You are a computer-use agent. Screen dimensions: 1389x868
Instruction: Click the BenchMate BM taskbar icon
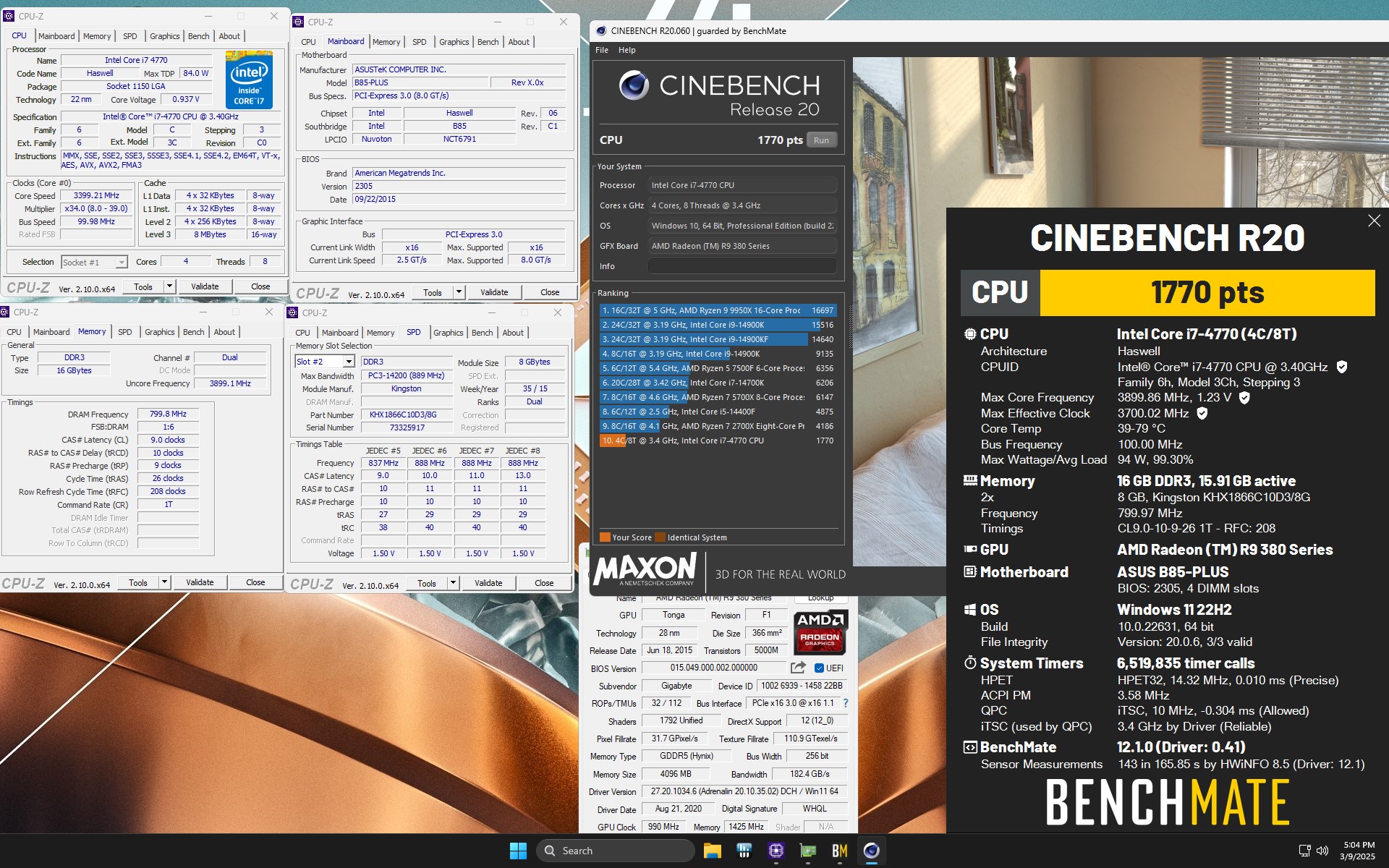point(839,851)
